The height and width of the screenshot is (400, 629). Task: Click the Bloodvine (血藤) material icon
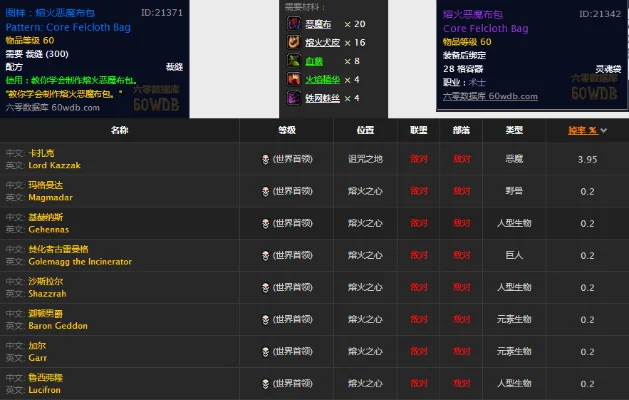(x=294, y=61)
